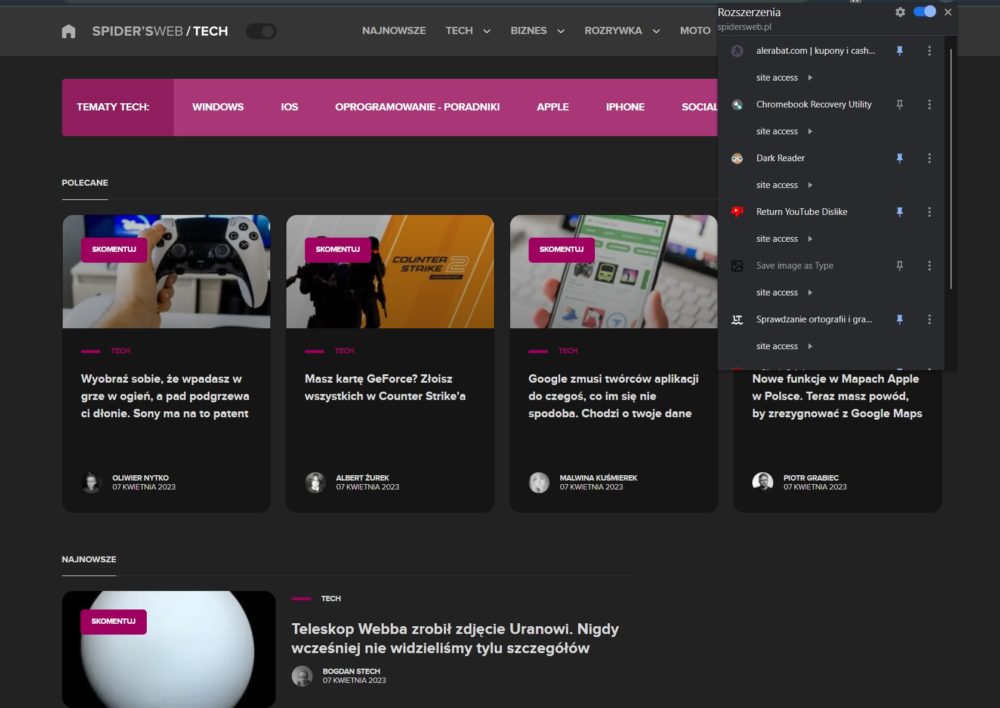Expand site access under Sprawdzanie ortografii

coord(784,346)
